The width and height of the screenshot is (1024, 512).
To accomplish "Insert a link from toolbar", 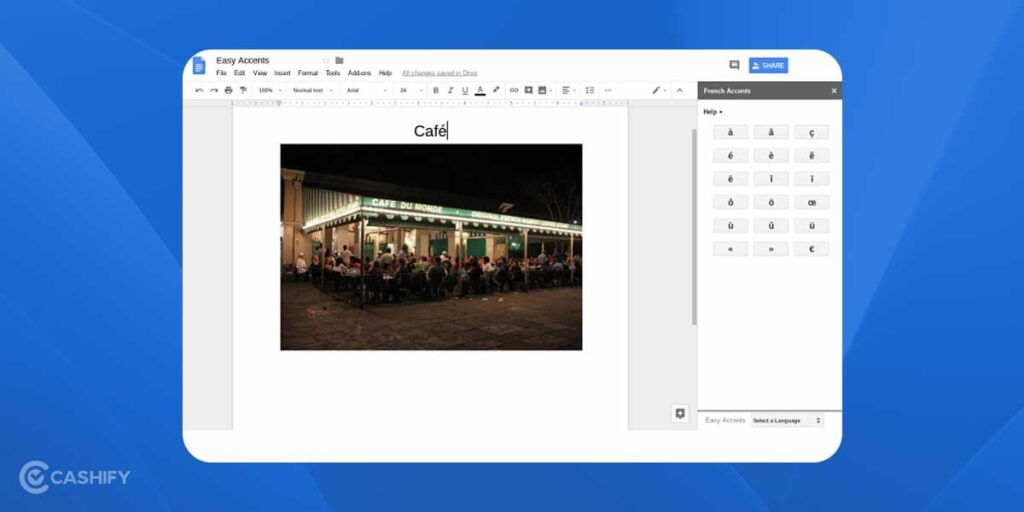I will 514,90.
